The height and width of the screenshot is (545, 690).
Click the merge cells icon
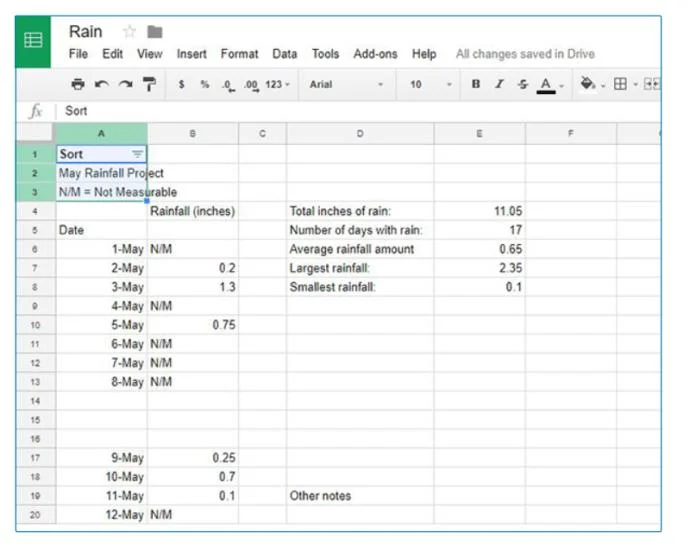[x=651, y=84]
